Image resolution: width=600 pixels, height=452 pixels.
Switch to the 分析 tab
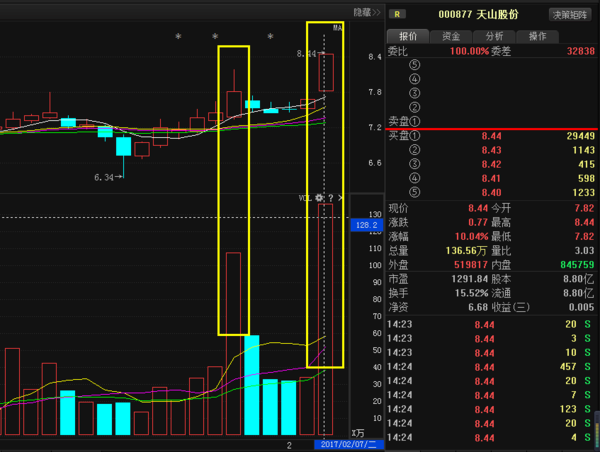click(494, 36)
